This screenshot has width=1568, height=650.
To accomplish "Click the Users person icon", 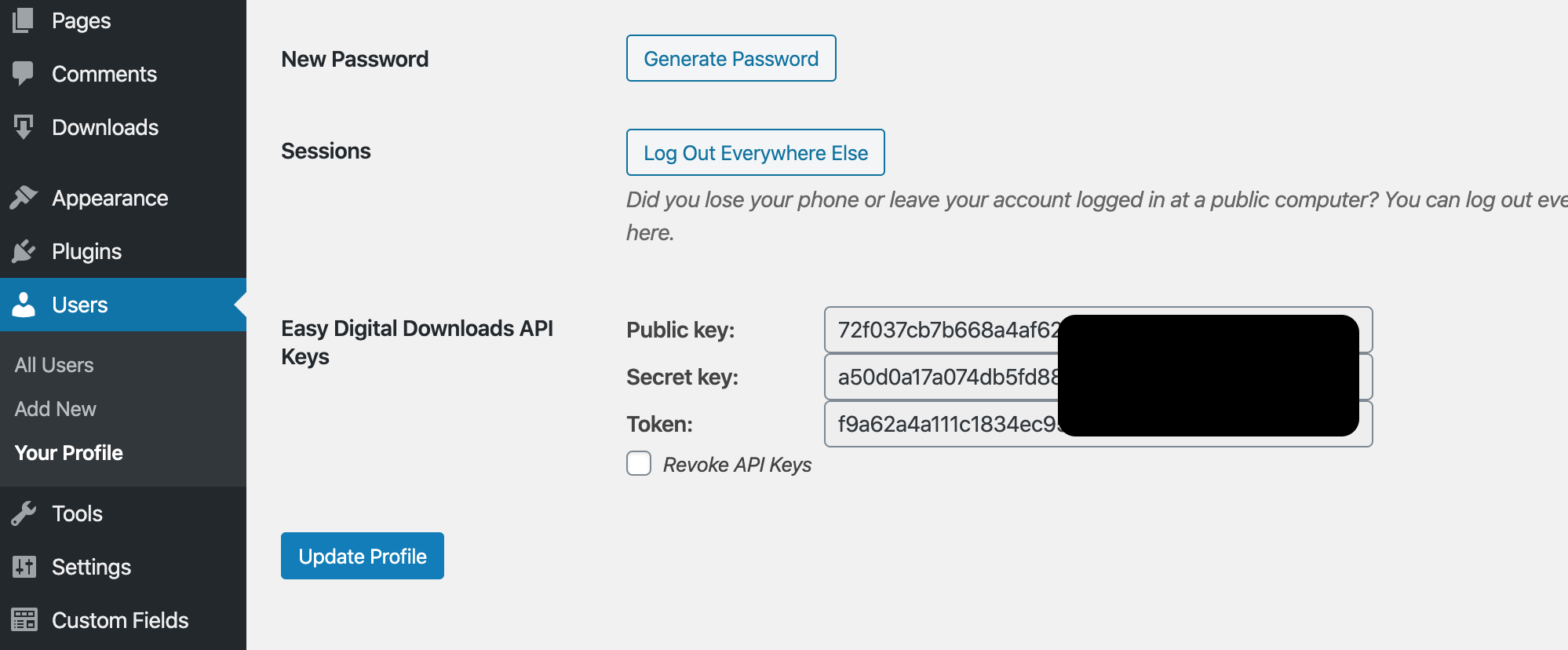I will (24, 305).
